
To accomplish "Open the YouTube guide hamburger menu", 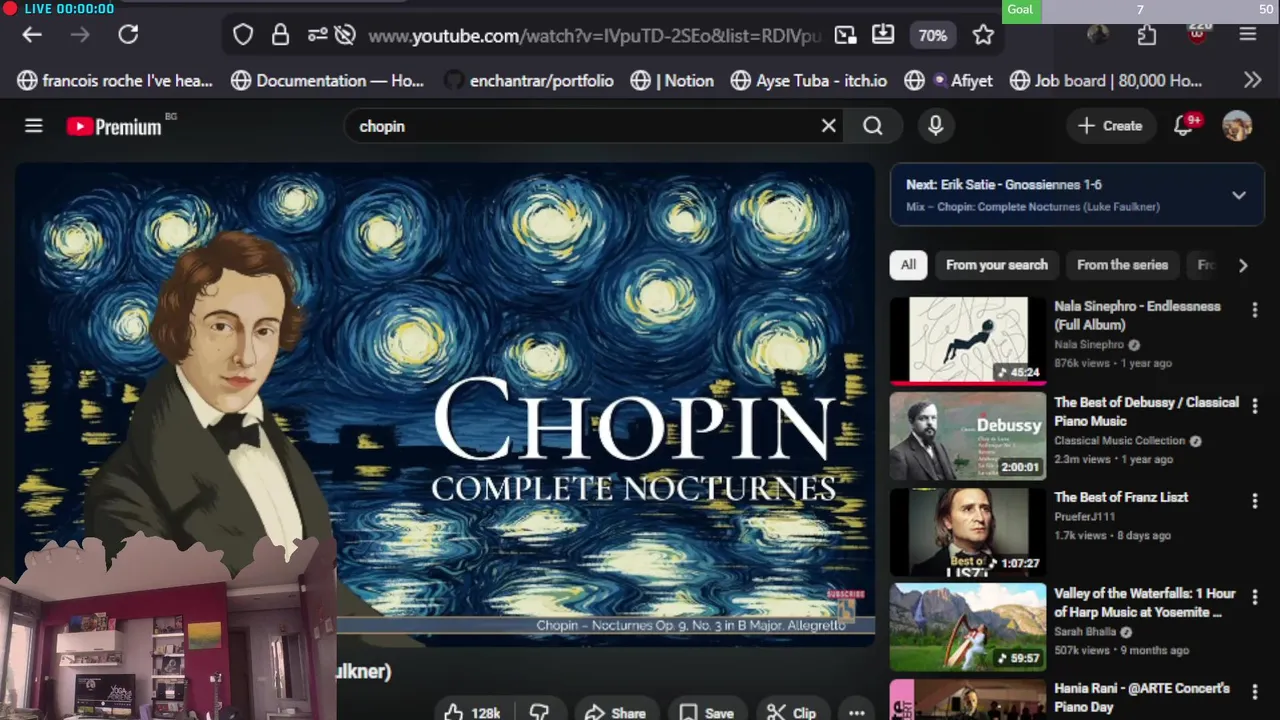I will 34,126.
